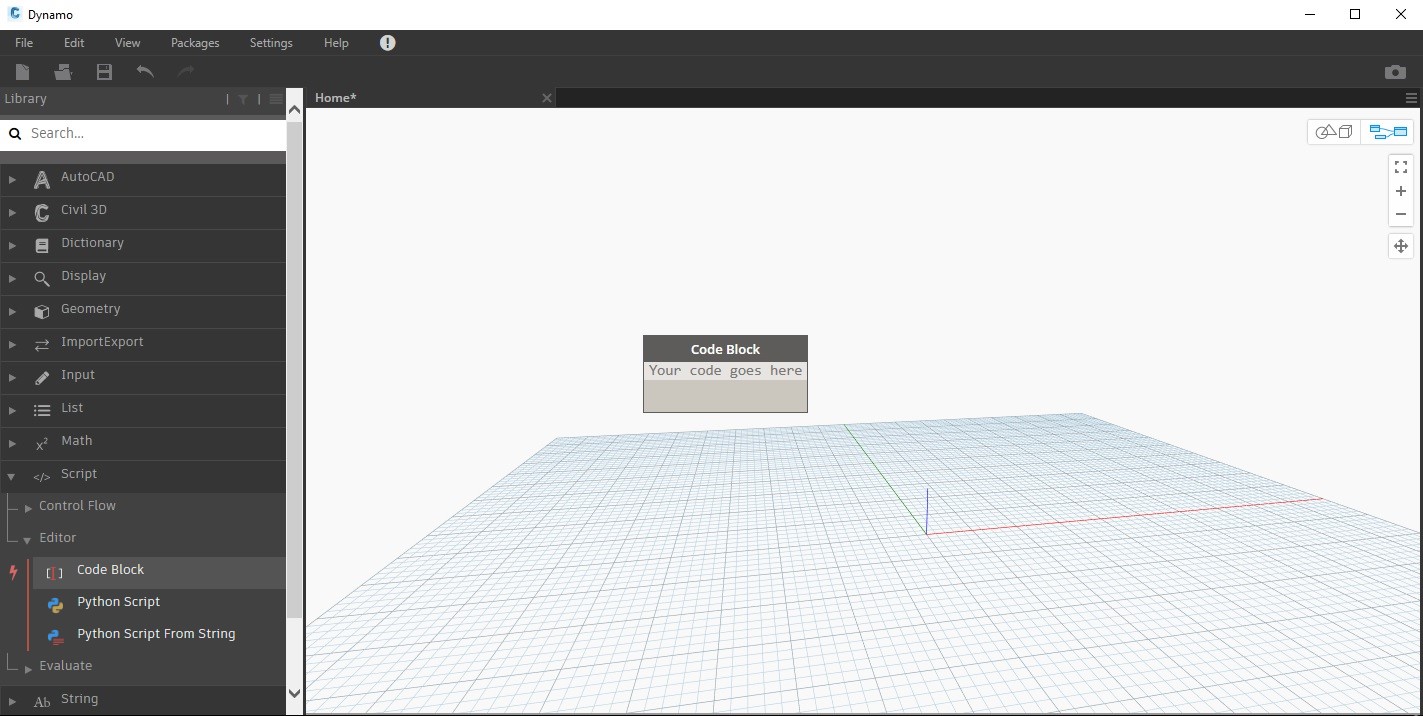Open the notification exclamation icon
This screenshot has width=1423, height=717.
click(x=388, y=43)
